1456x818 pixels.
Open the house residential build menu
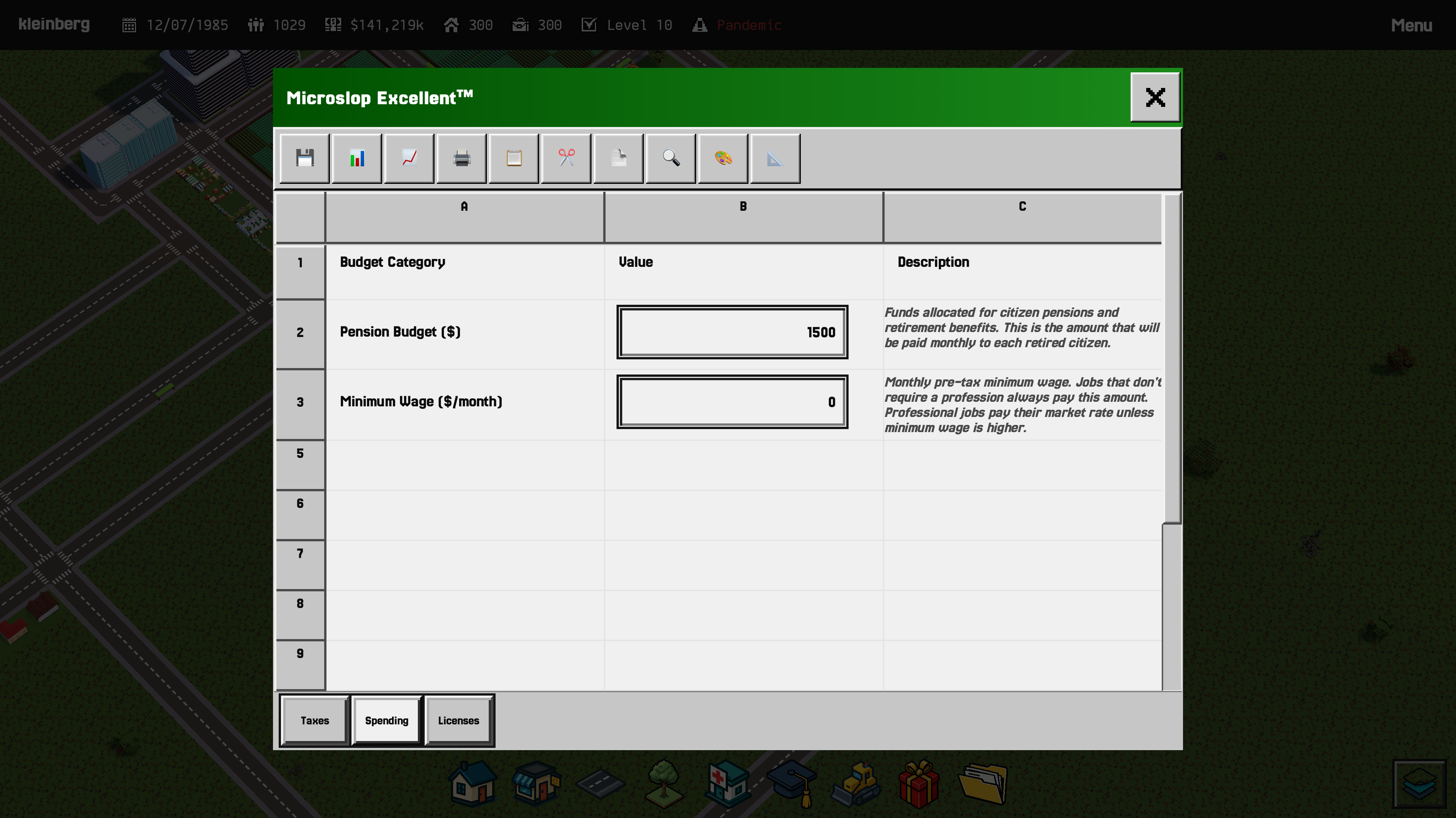point(472,783)
